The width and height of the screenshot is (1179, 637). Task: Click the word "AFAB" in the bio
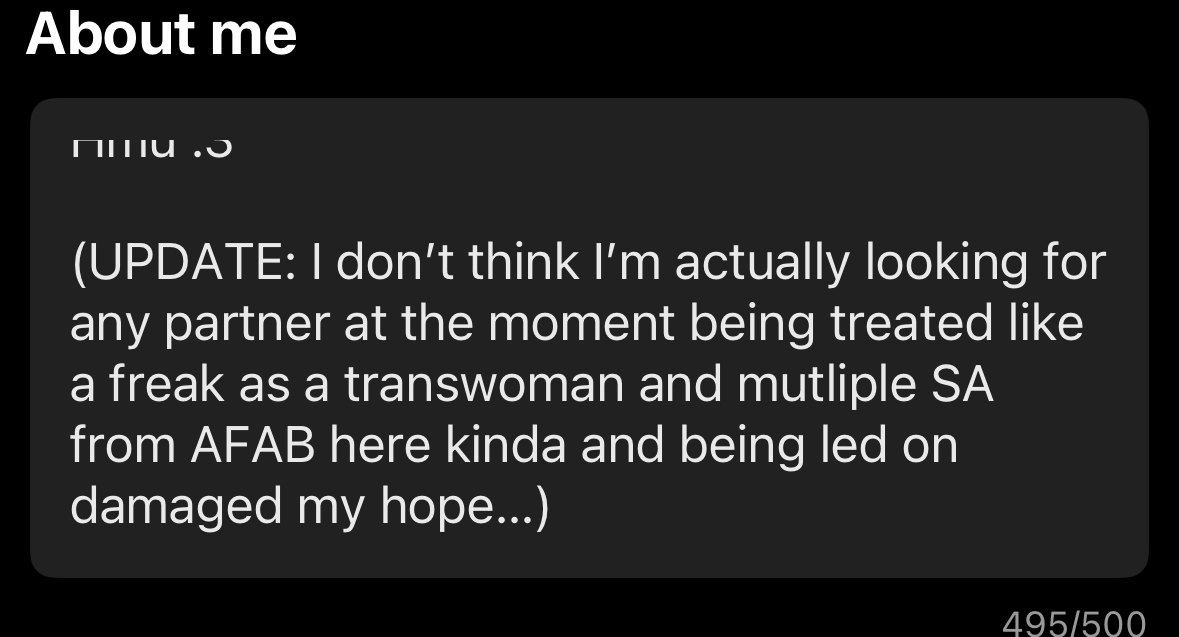(x=250, y=447)
